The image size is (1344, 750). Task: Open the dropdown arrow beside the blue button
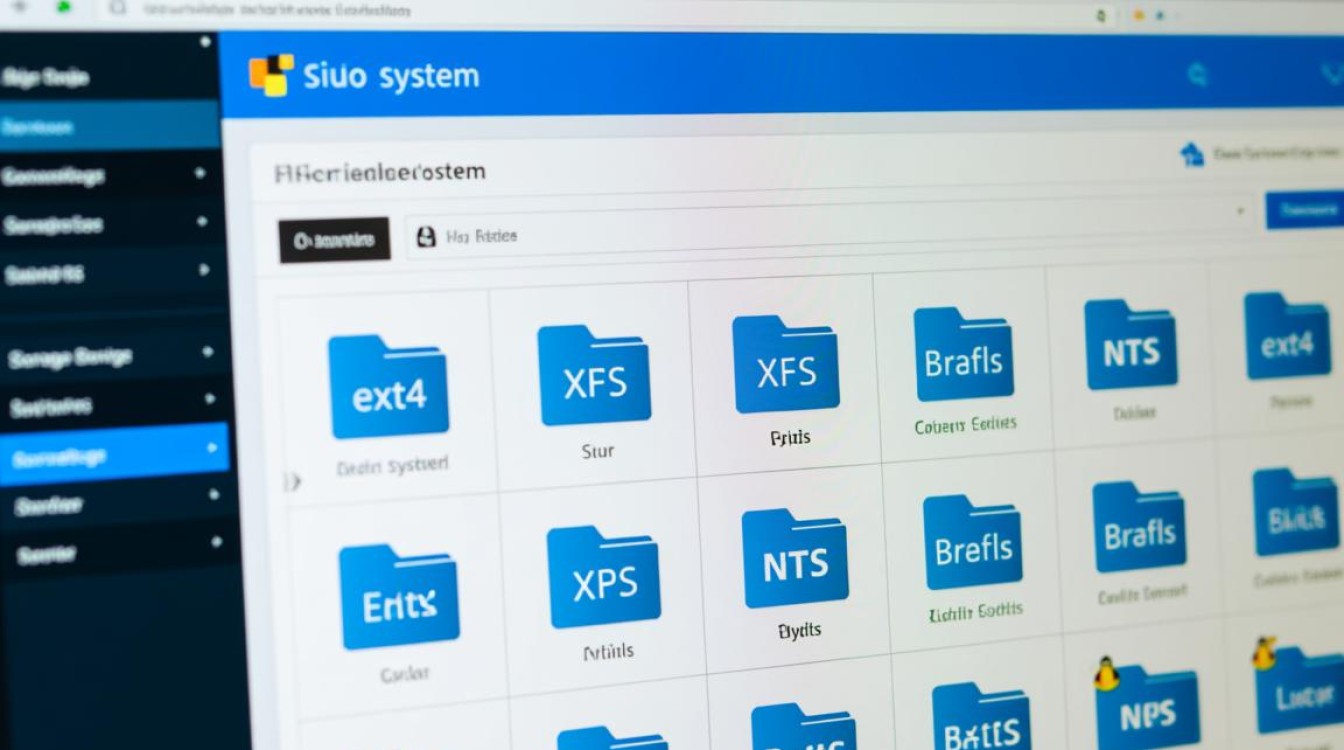1241,211
